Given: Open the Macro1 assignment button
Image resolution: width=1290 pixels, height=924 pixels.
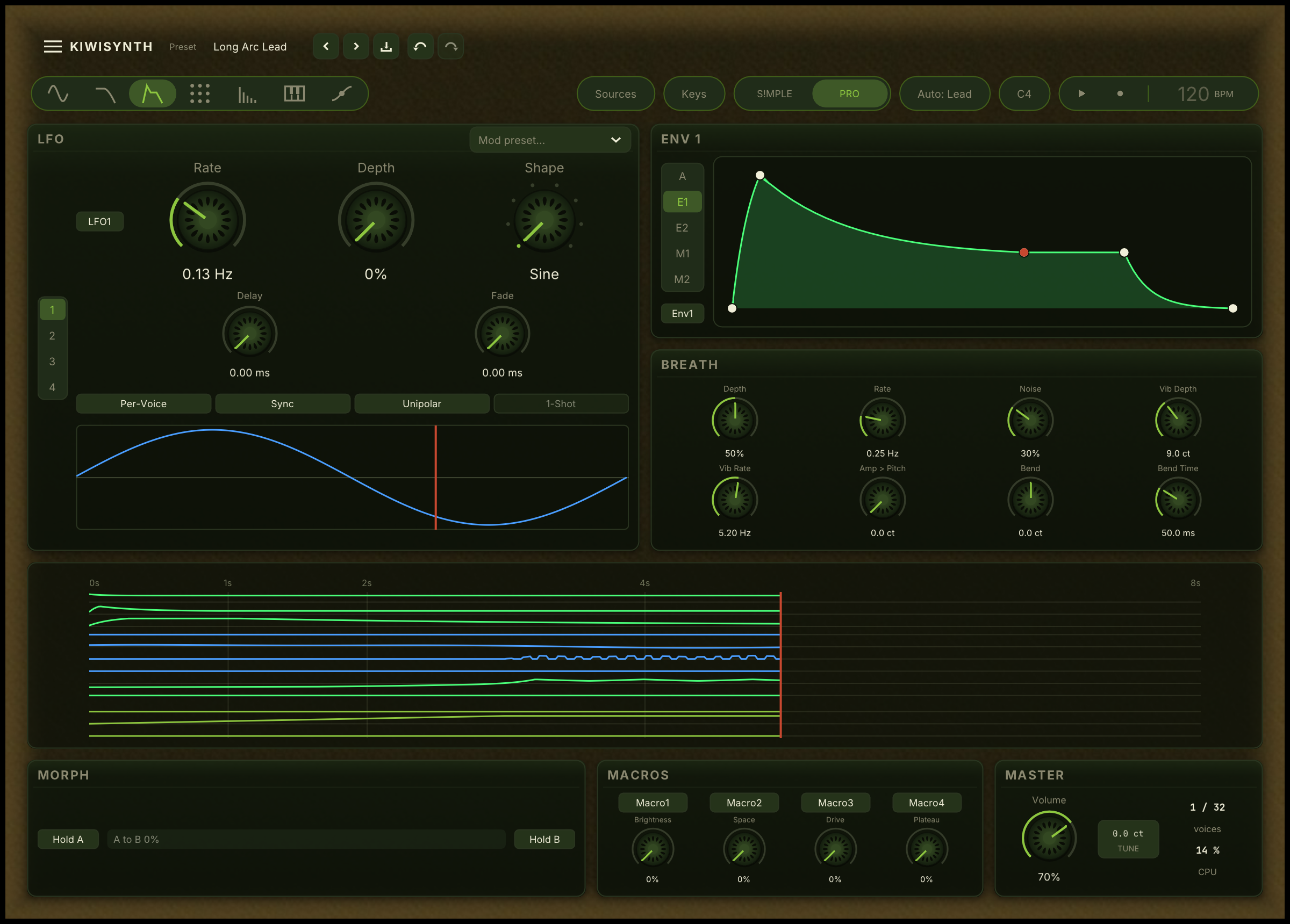Looking at the screenshot, I should (x=653, y=803).
